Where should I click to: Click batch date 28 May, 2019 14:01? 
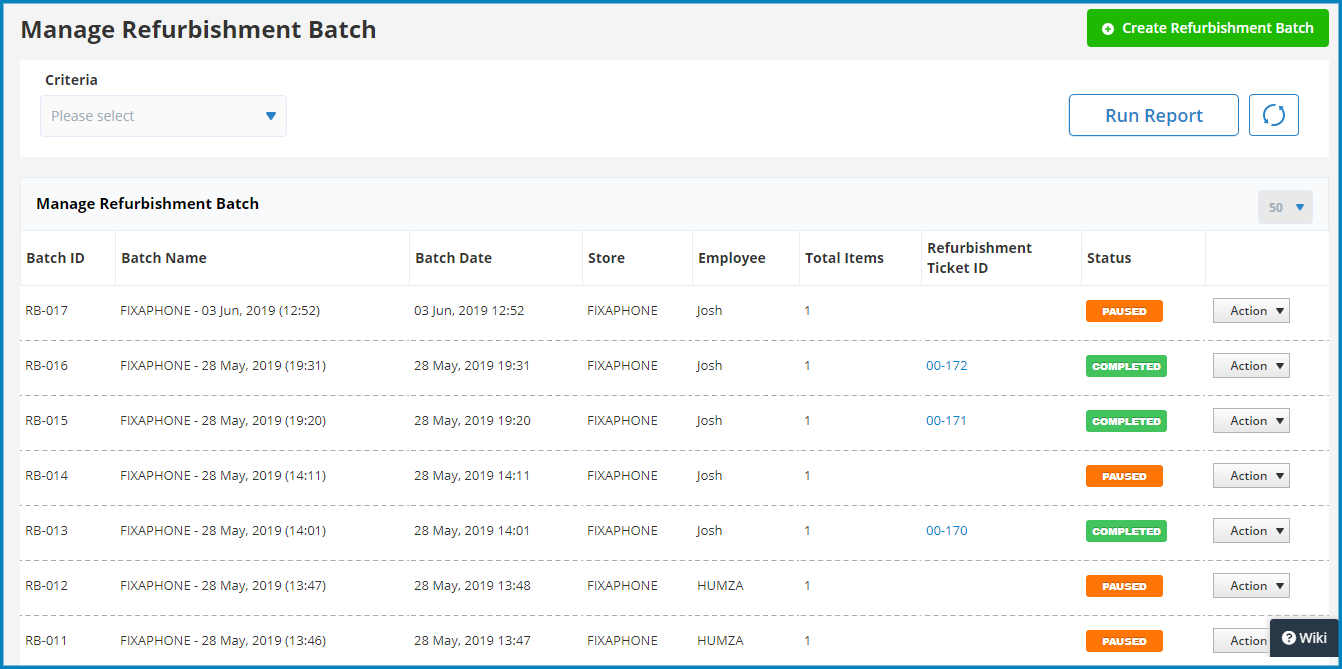coord(472,531)
